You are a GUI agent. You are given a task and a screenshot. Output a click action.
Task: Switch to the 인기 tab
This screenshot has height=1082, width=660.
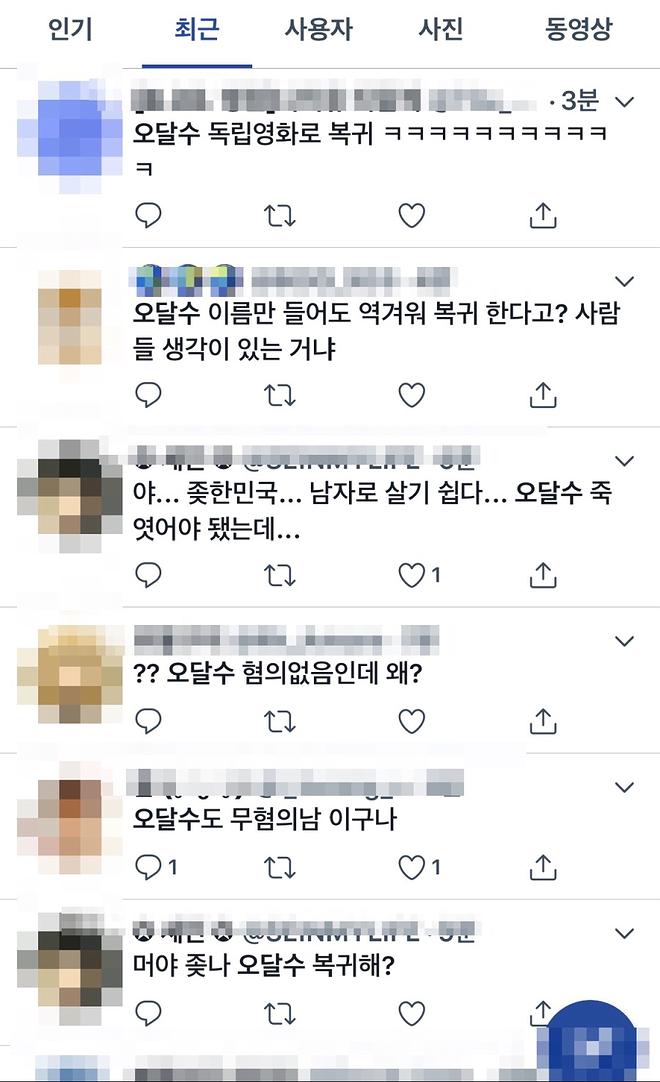pyautogui.click(x=70, y=30)
